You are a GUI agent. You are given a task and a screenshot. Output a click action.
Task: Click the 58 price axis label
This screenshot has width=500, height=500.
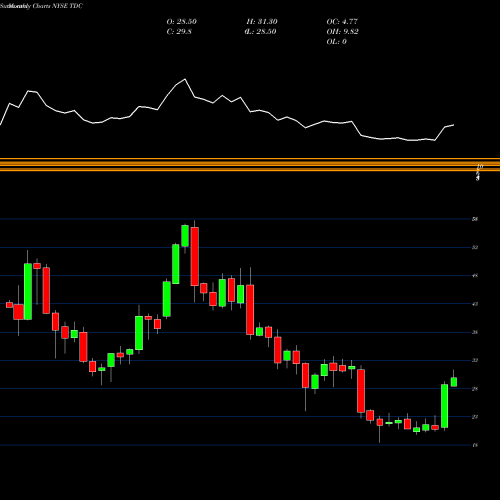[x=475, y=219]
